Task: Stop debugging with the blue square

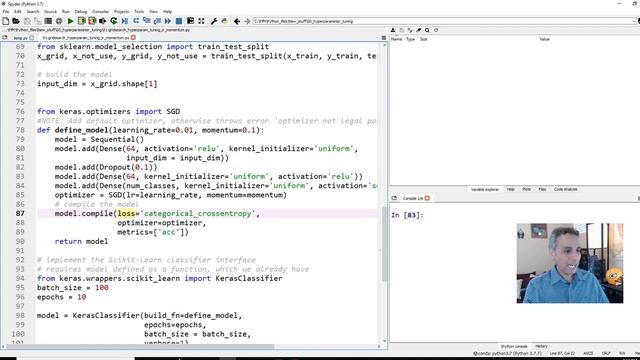Action: tap(179, 21)
